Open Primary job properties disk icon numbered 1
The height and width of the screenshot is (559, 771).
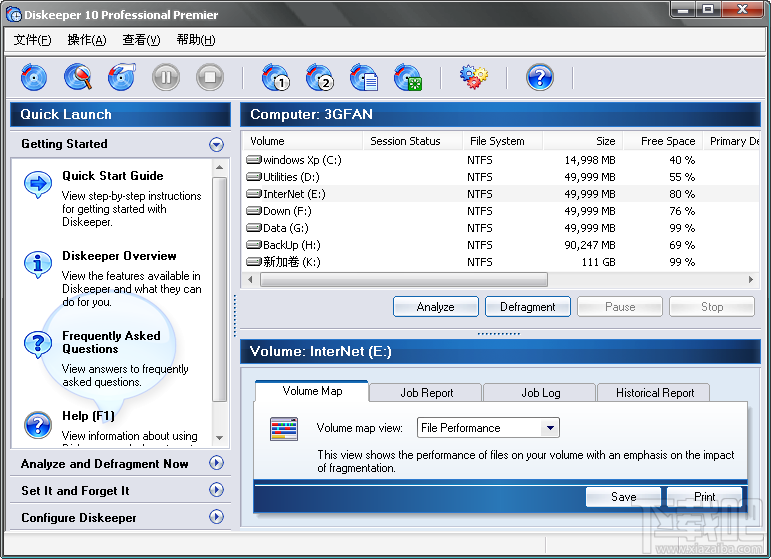click(x=275, y=77)
